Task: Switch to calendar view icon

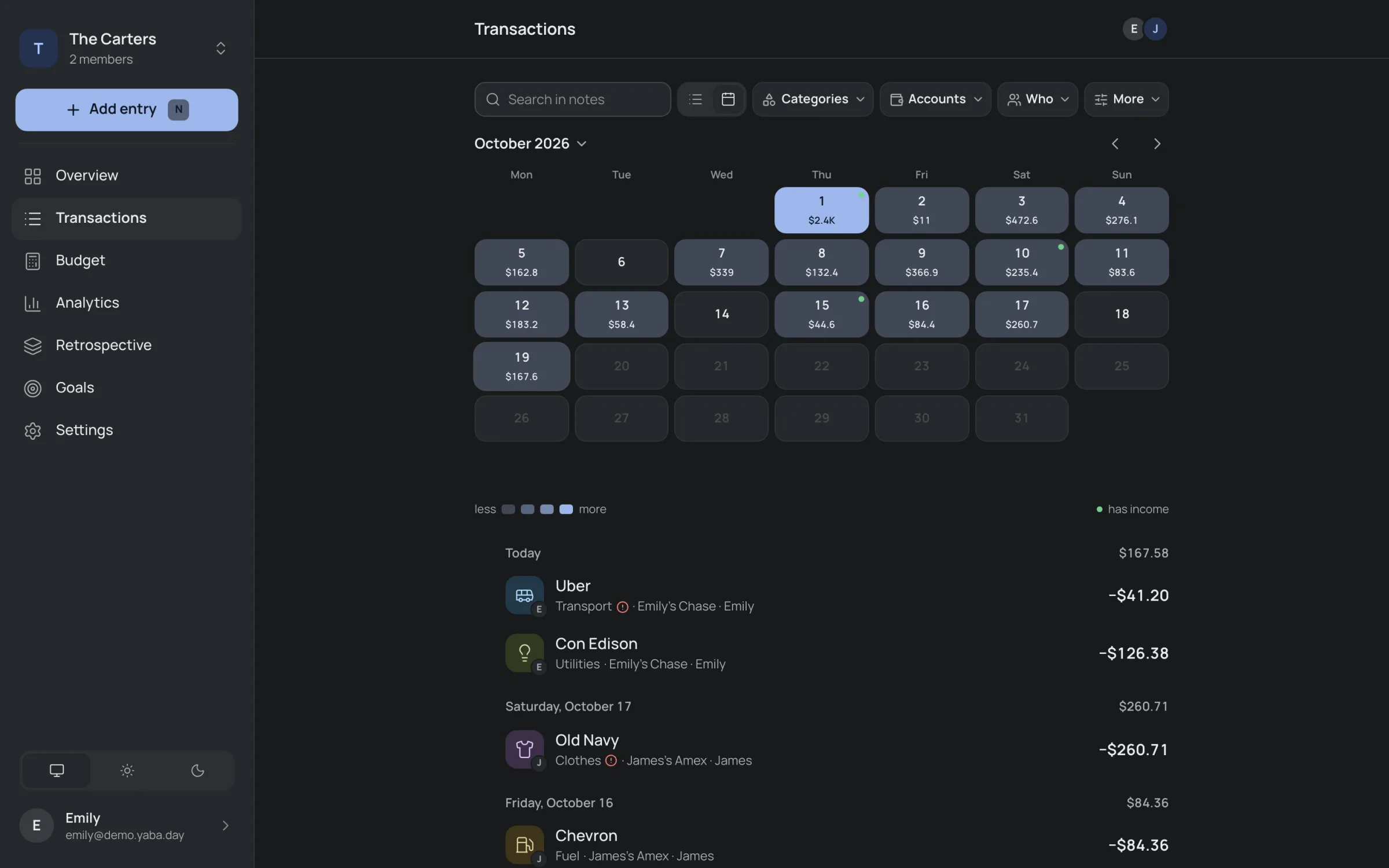Action: point(728,100)
